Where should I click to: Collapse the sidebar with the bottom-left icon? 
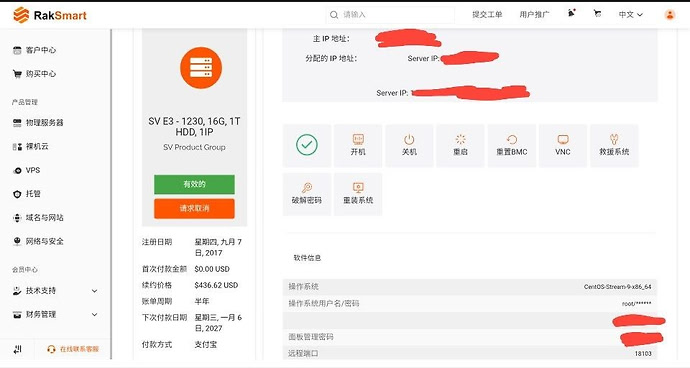(17, 350)
